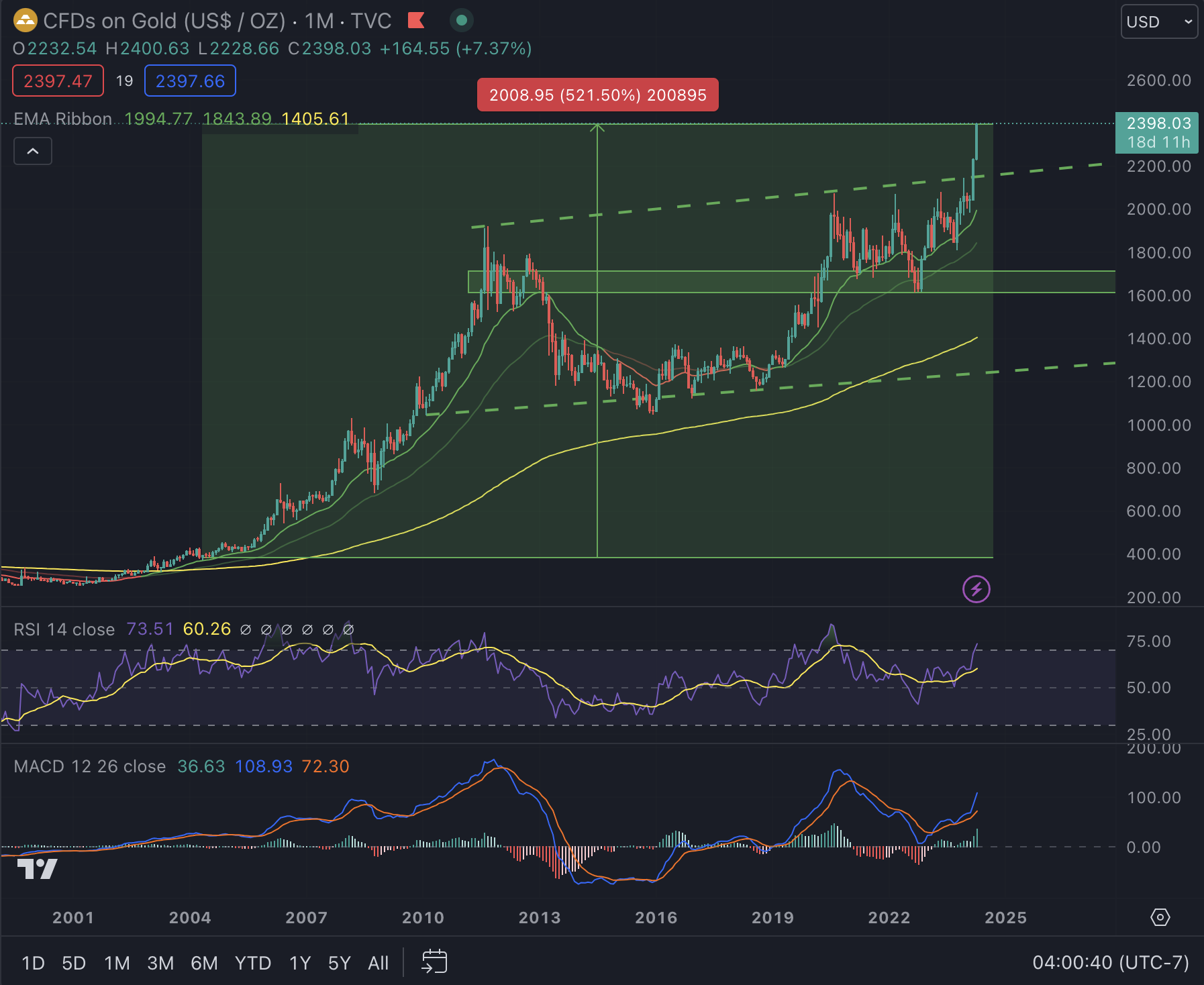This screenshot has height=985, width=1204.
Task: Open the go-to-date calendar icon
Action: [x=434, y=962]
